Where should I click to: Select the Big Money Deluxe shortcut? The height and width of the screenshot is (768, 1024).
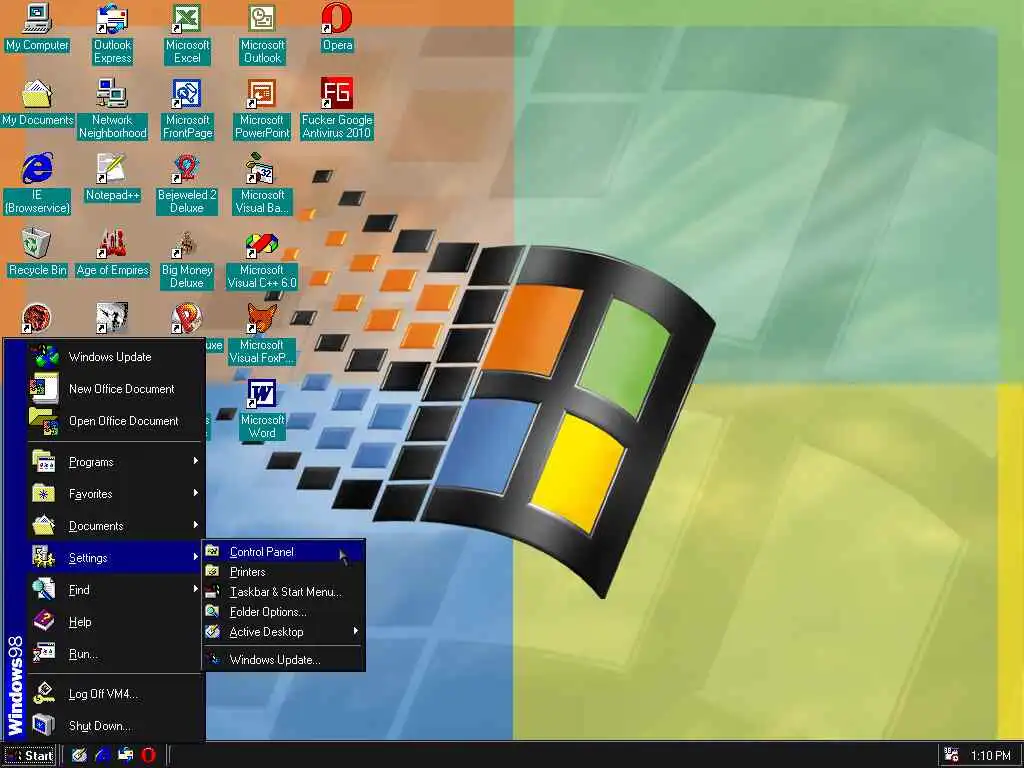tap(187, 259)
